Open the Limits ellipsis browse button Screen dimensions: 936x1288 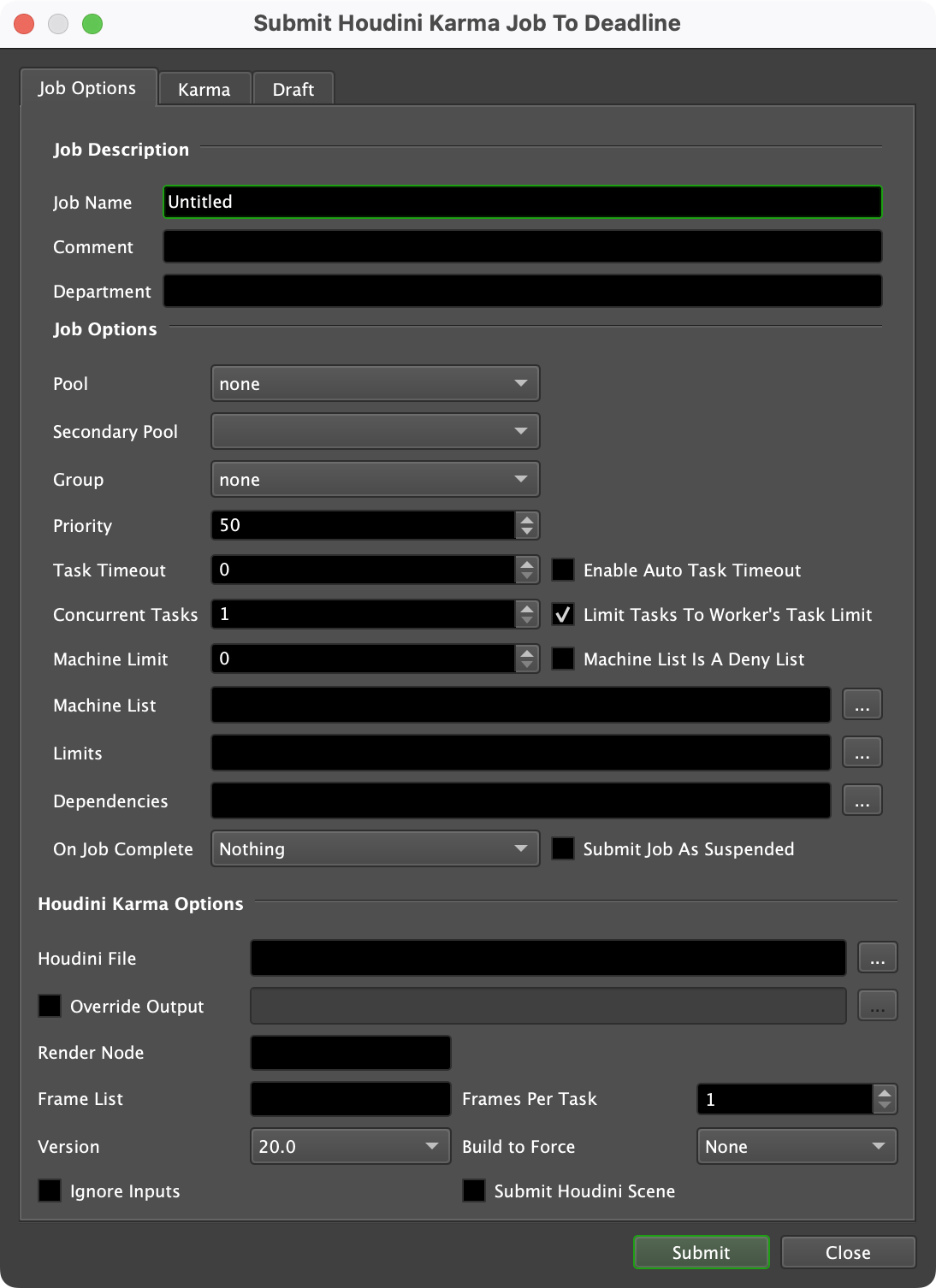pyautogui.click(x=862, y=753)
